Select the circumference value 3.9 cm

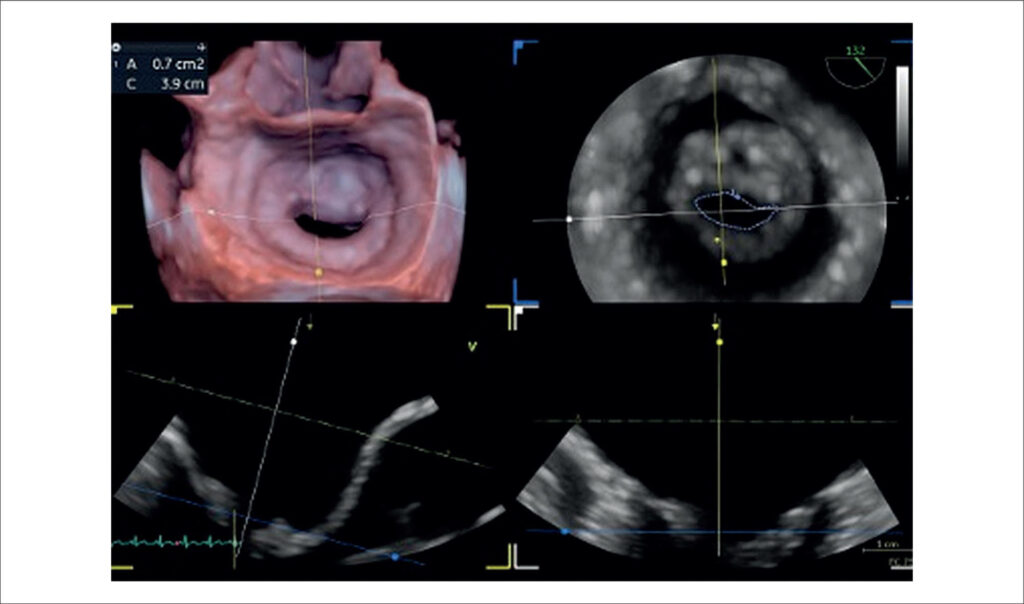click(182, 84)
